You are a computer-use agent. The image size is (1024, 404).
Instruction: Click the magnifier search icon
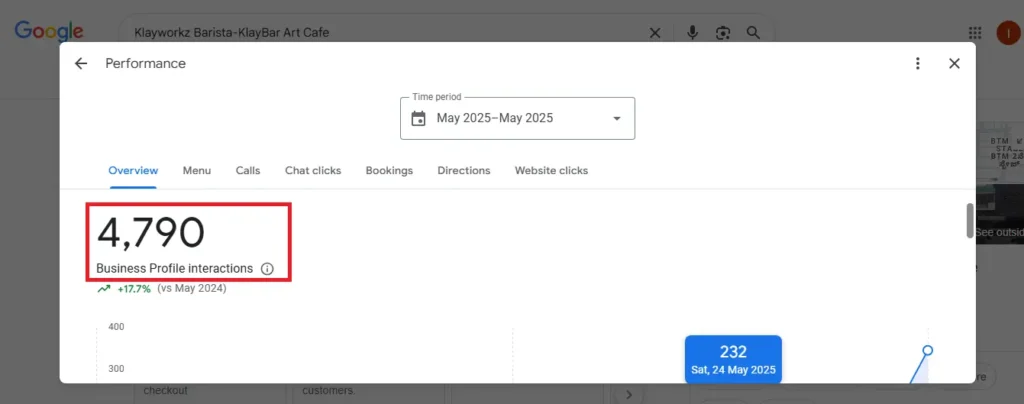click(x=753, y=33)
